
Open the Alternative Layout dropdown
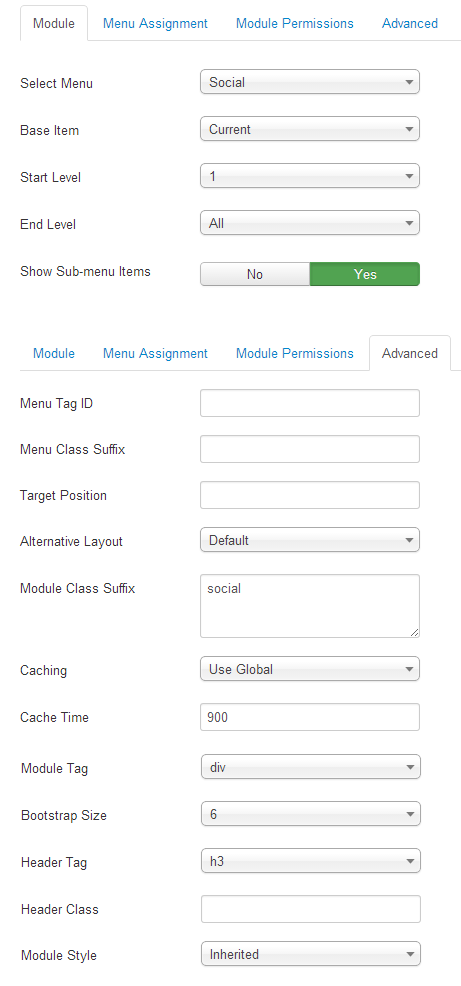[309, 540]
